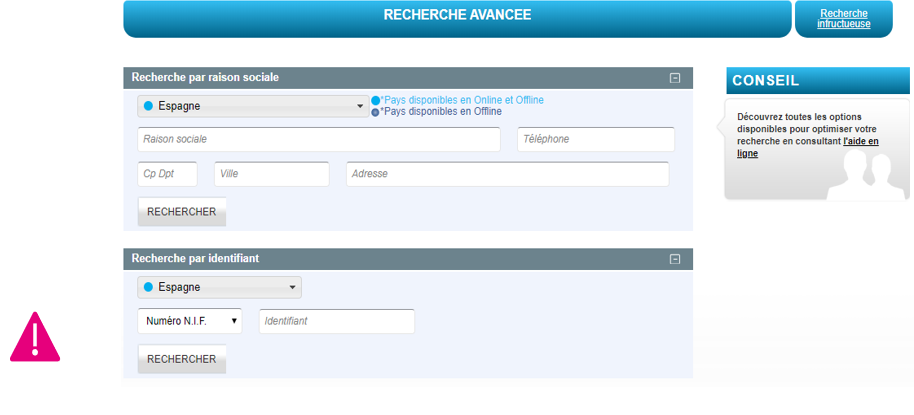Open country dropdown in identifiant search
This screenshot has width=914, height=415.
click(219, 288)
